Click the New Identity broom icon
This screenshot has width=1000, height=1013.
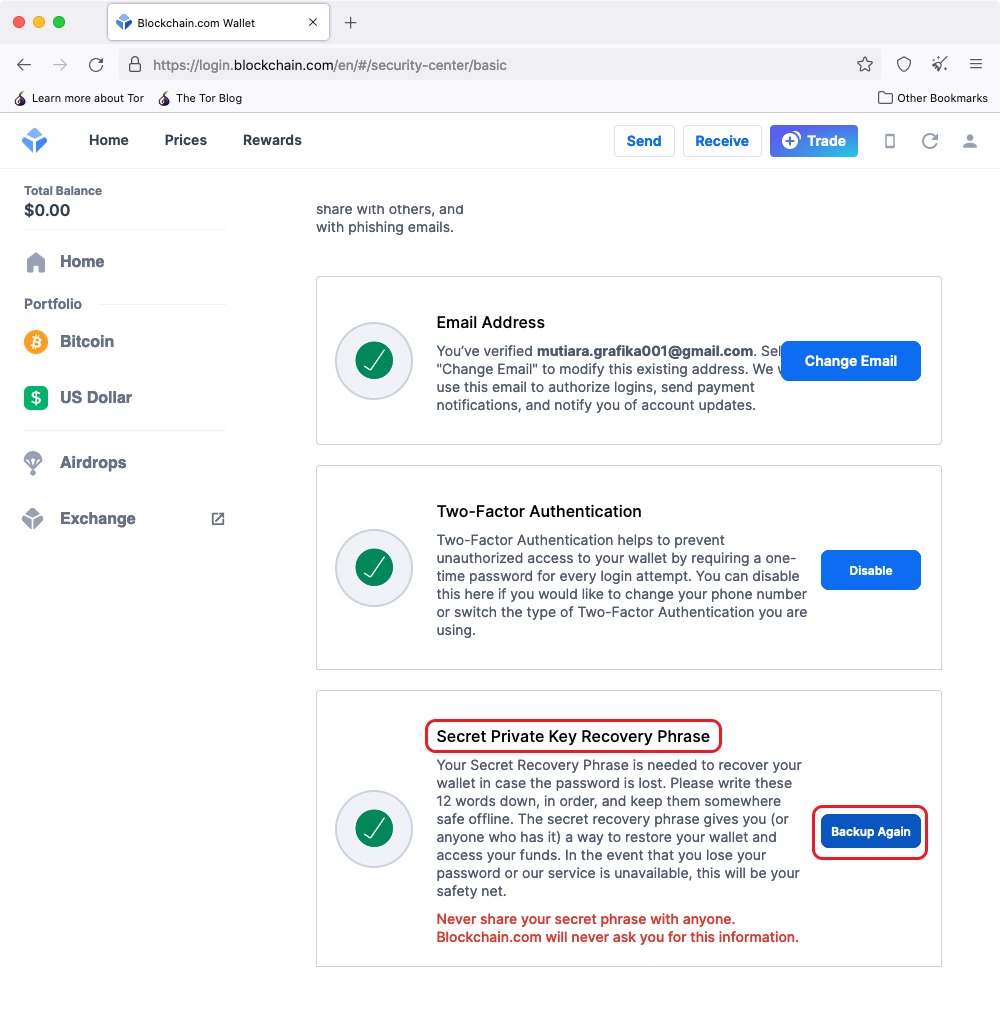(x=939, y=64)
